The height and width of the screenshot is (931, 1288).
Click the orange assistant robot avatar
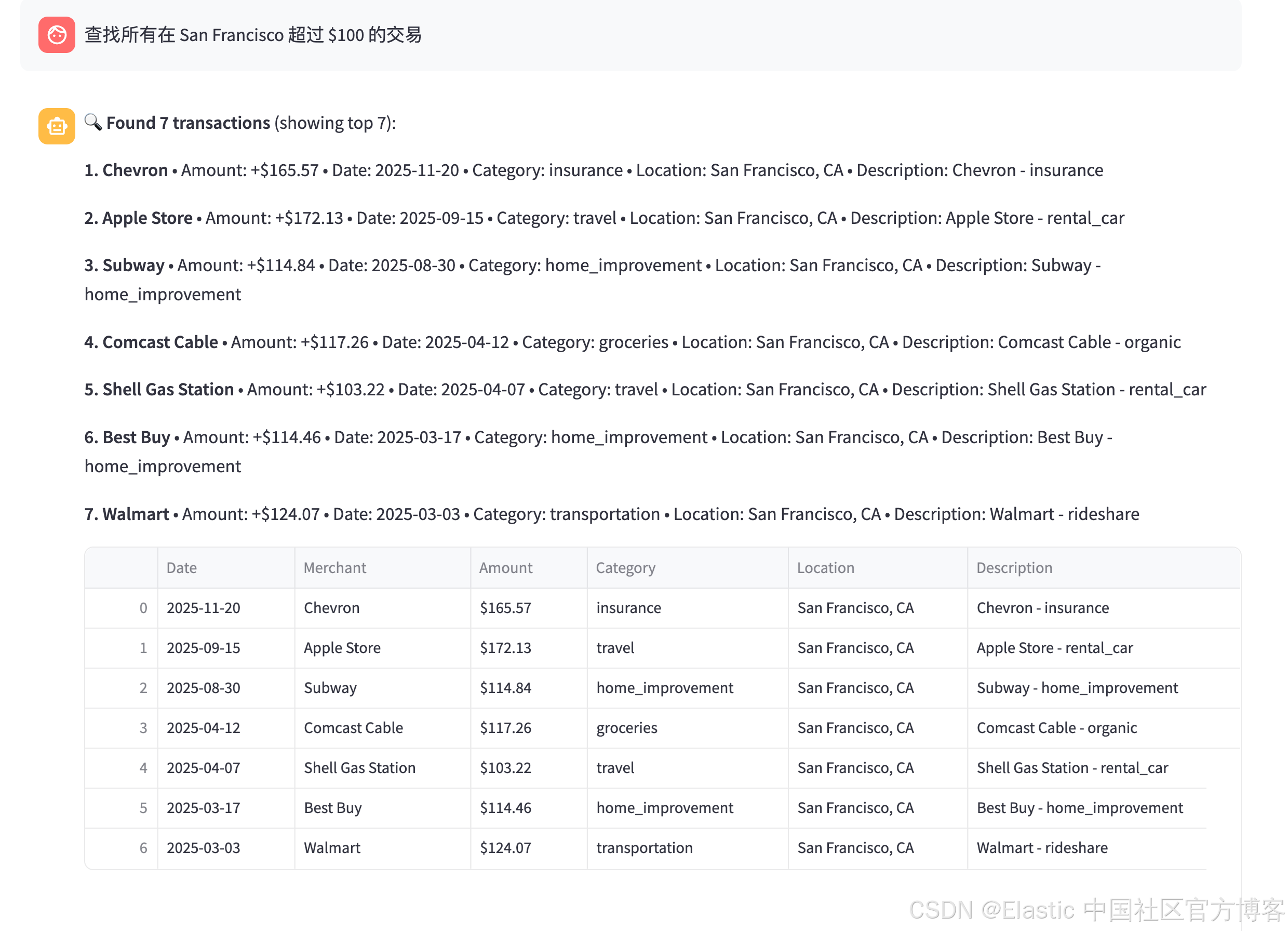click(57, 126)
